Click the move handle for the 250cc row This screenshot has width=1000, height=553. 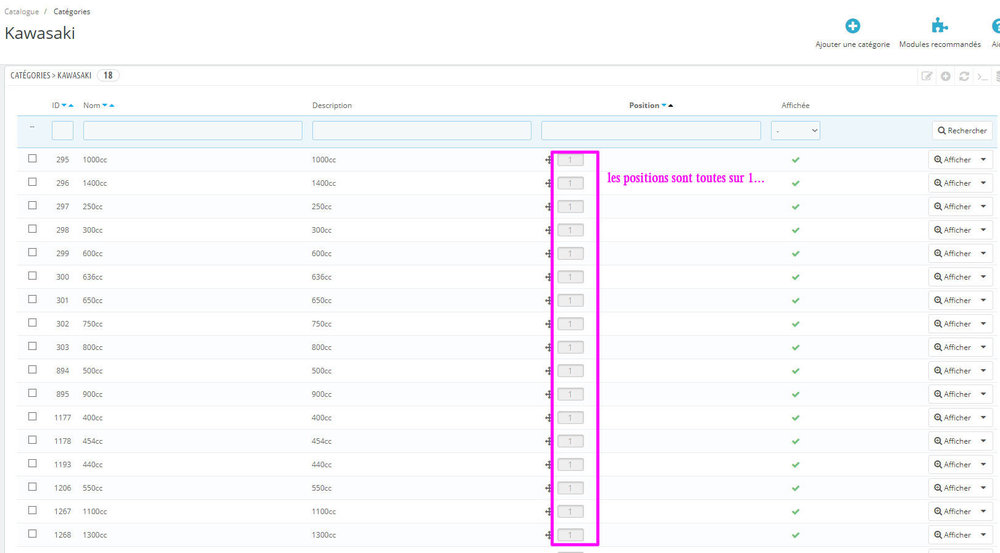point(548,207)
